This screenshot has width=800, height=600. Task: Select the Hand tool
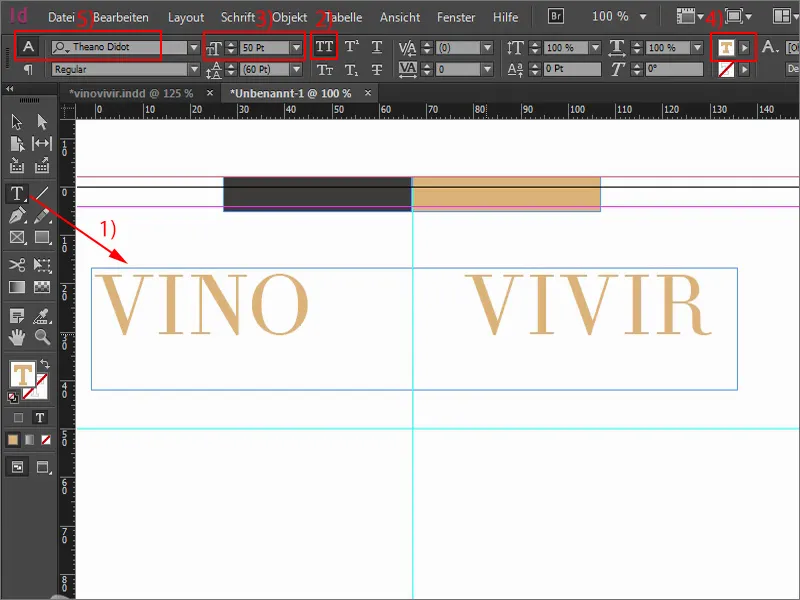17,337
